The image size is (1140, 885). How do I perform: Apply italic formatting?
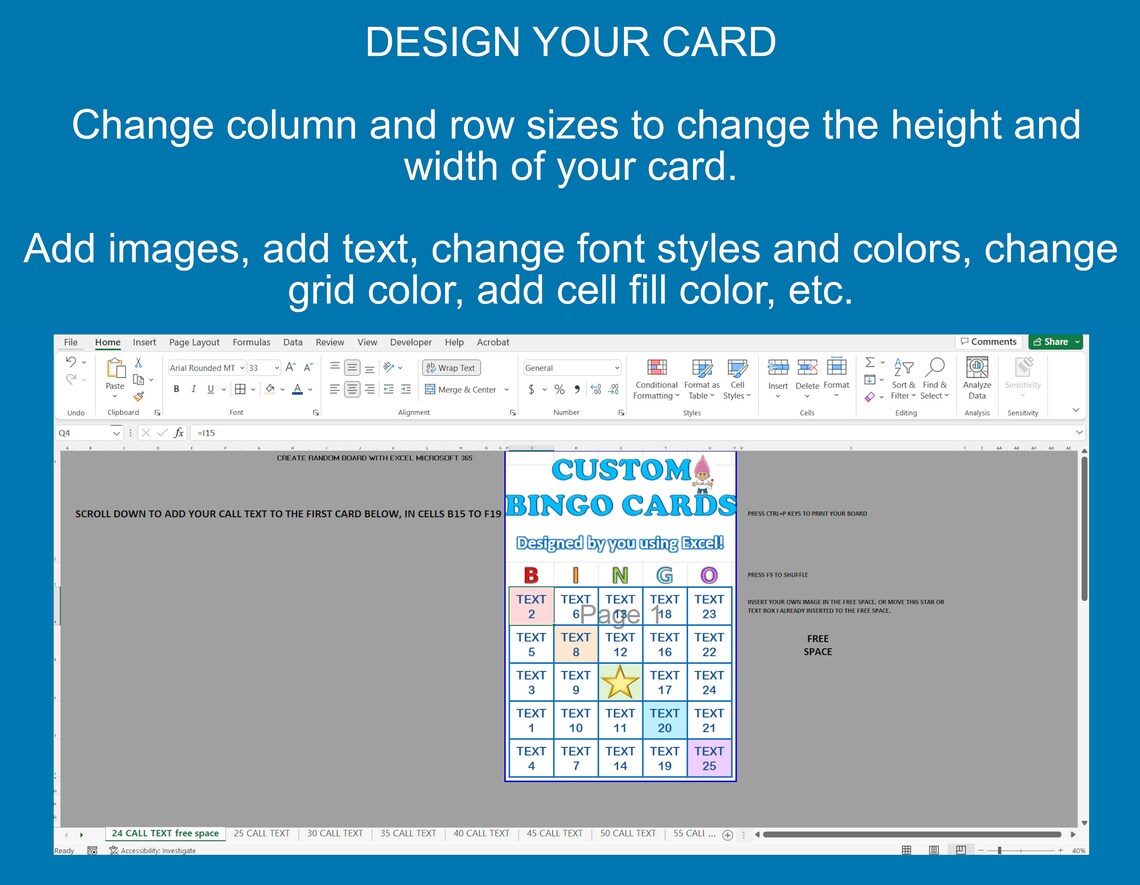[194, 389]
